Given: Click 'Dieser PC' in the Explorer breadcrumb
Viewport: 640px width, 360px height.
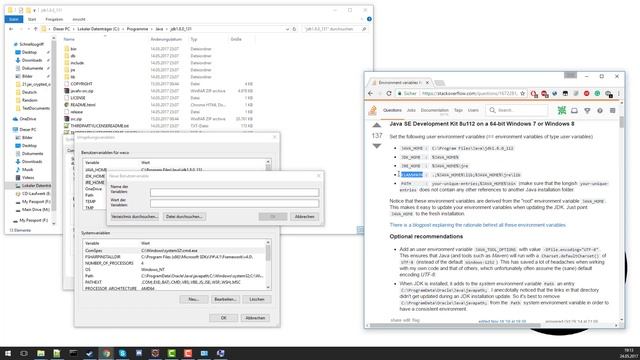Looking at the screenshot, I should [62, 29].
